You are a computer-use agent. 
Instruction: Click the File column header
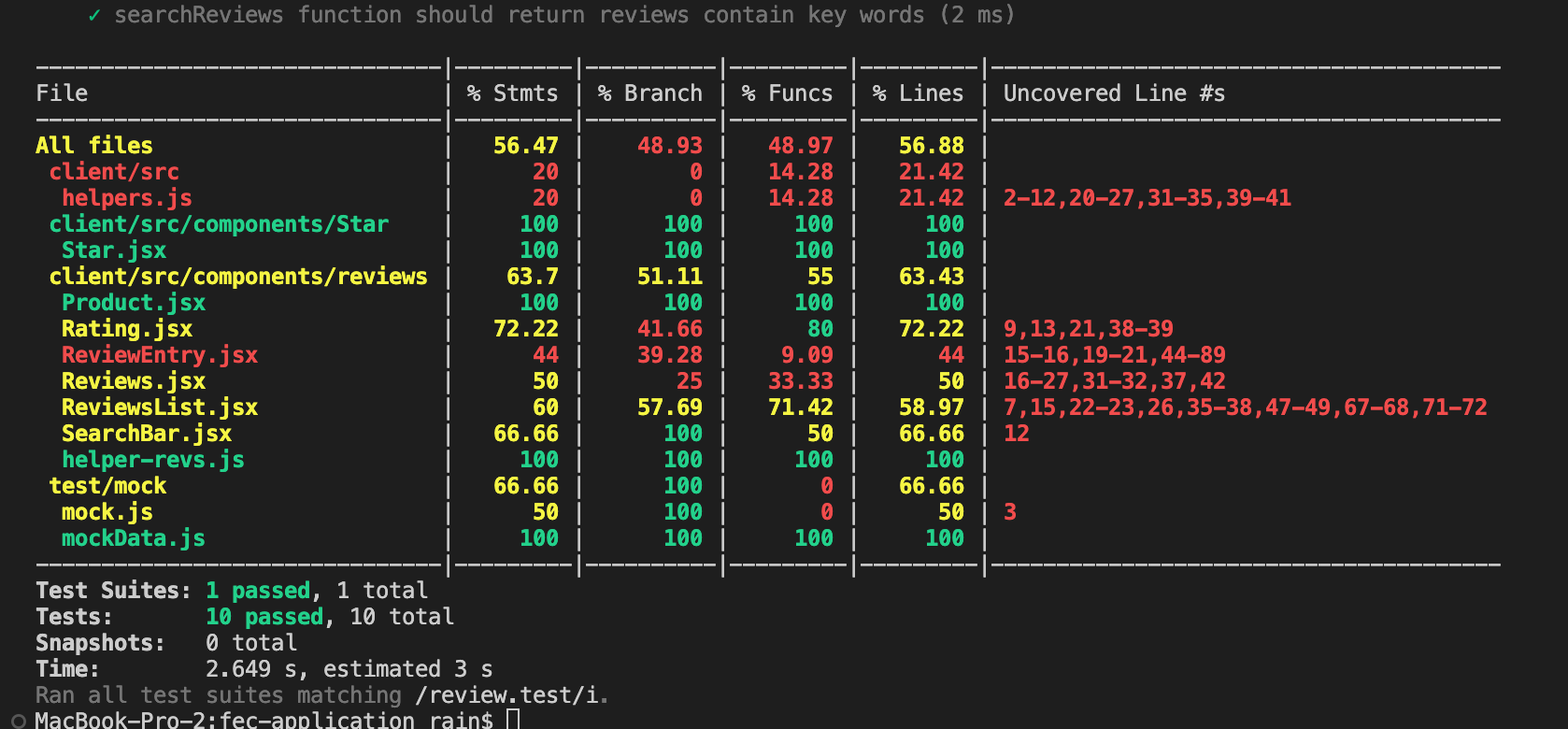click(62, 93)
